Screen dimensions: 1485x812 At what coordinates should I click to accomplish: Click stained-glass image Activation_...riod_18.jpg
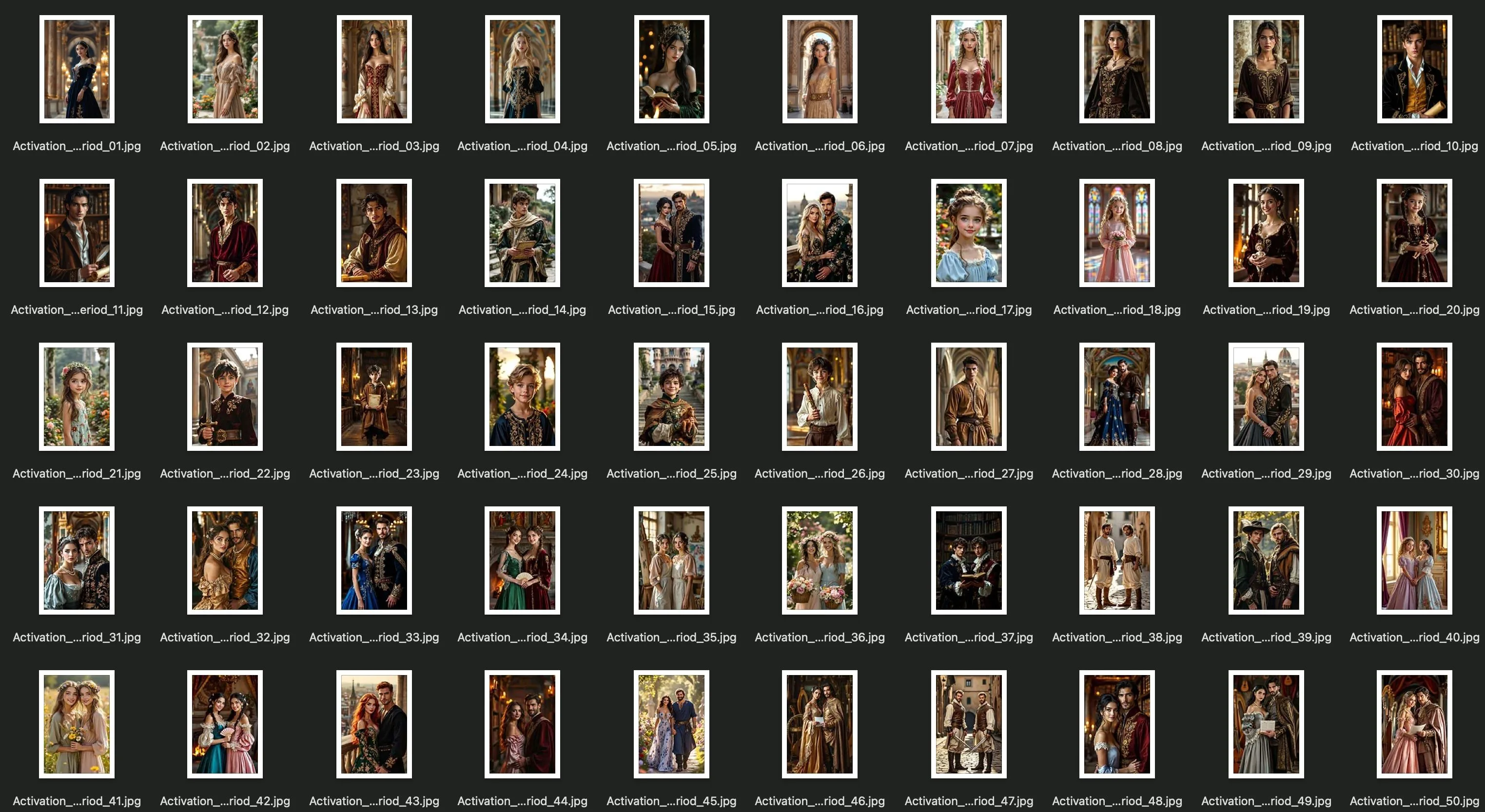pos(1116,233)
